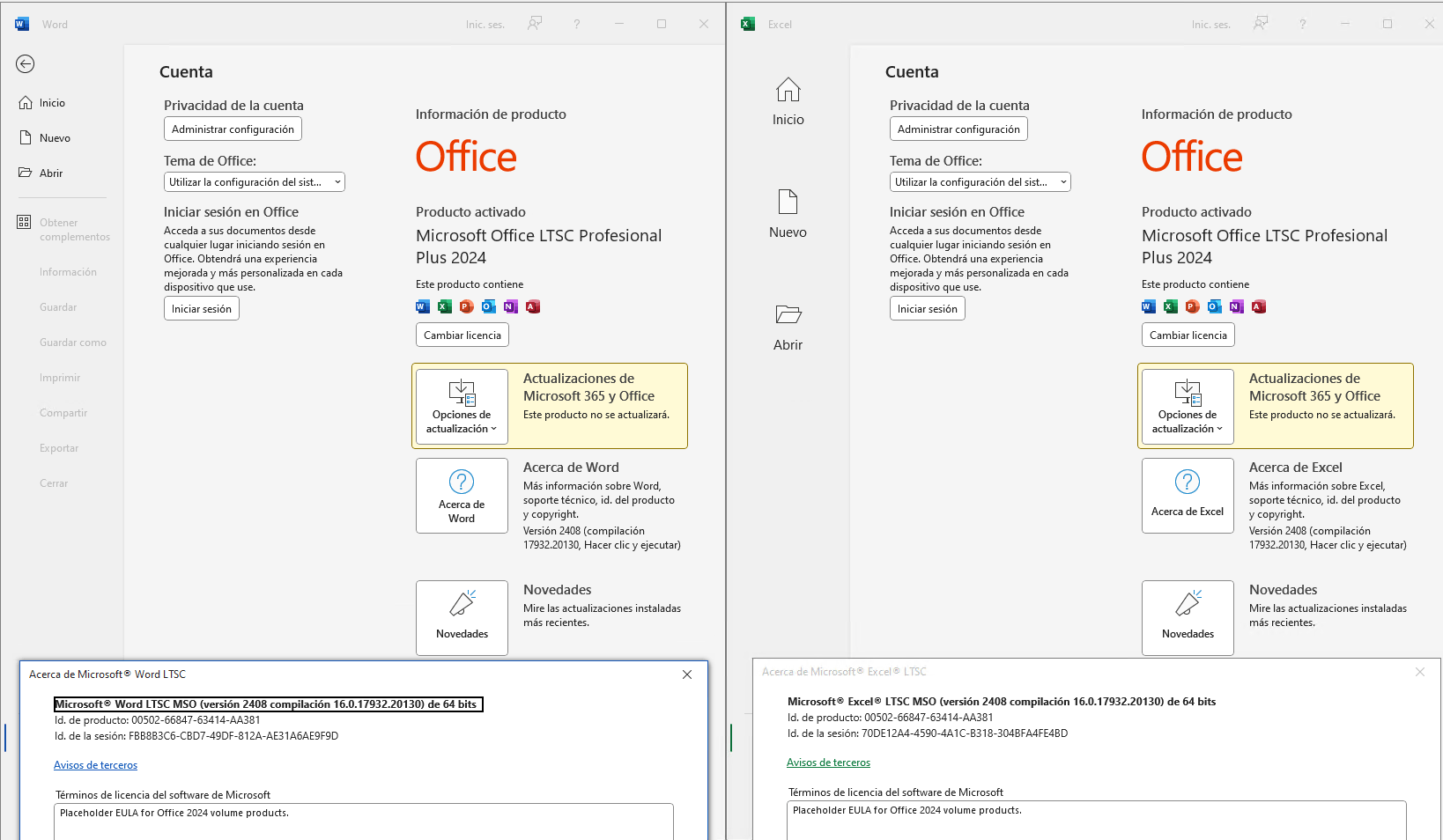The image size is (1443, 840).
Task: Click Inic. ses. in Excel title bar
Action: coord(1210,25)
